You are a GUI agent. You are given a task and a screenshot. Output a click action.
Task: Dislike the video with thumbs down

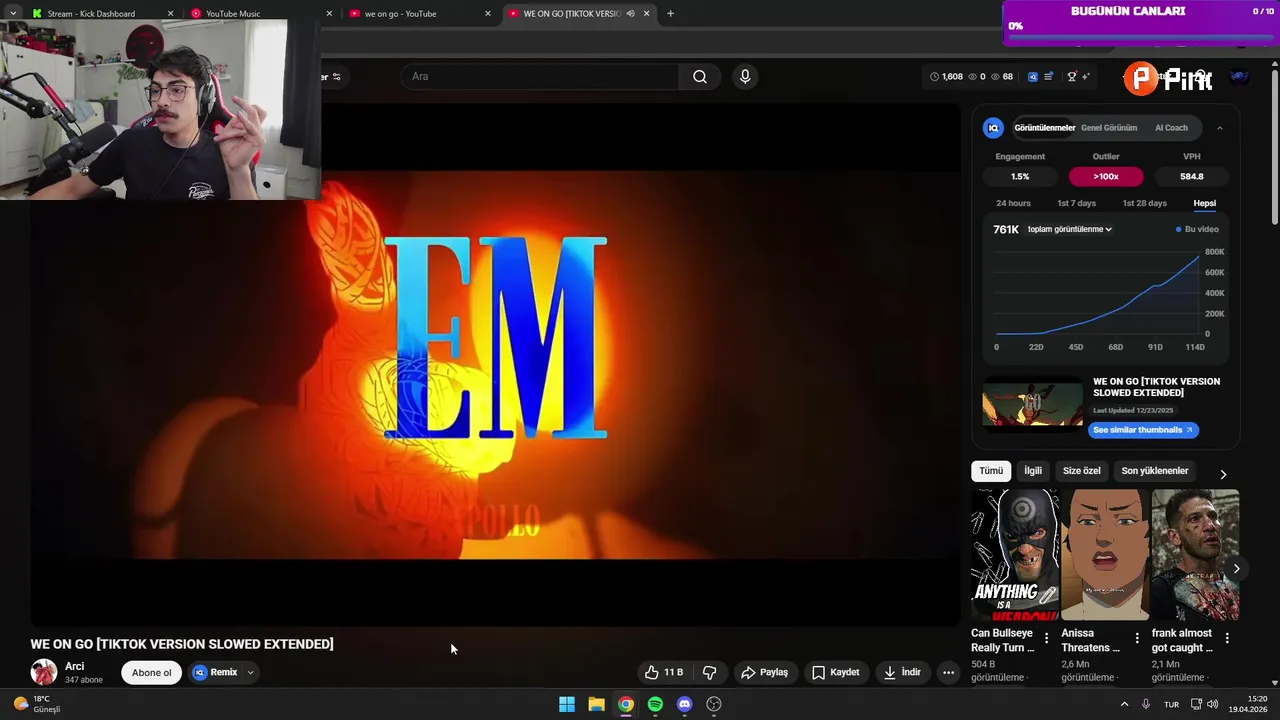click(710, 672)
